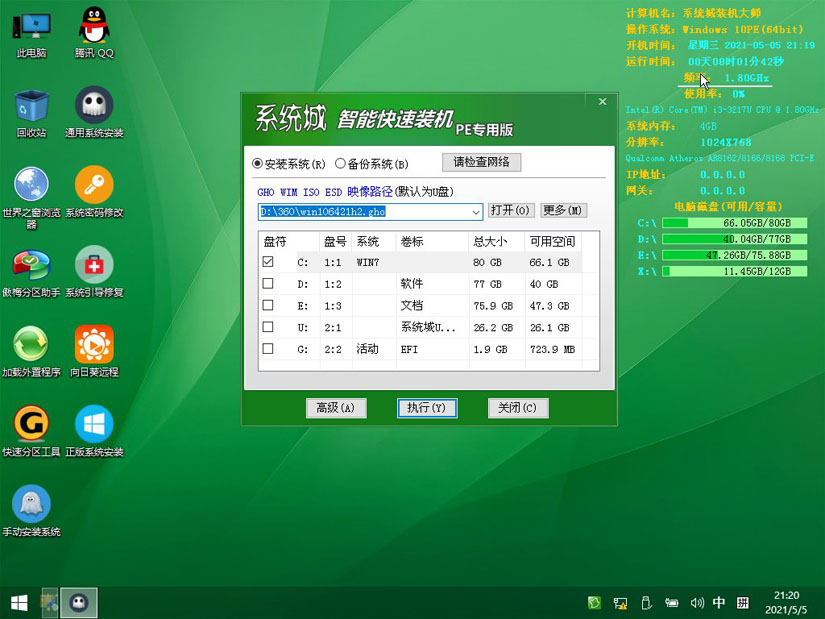825x619 pixels.
Task: Select the 26.2 GB total size cell
Action: [493, 327]
